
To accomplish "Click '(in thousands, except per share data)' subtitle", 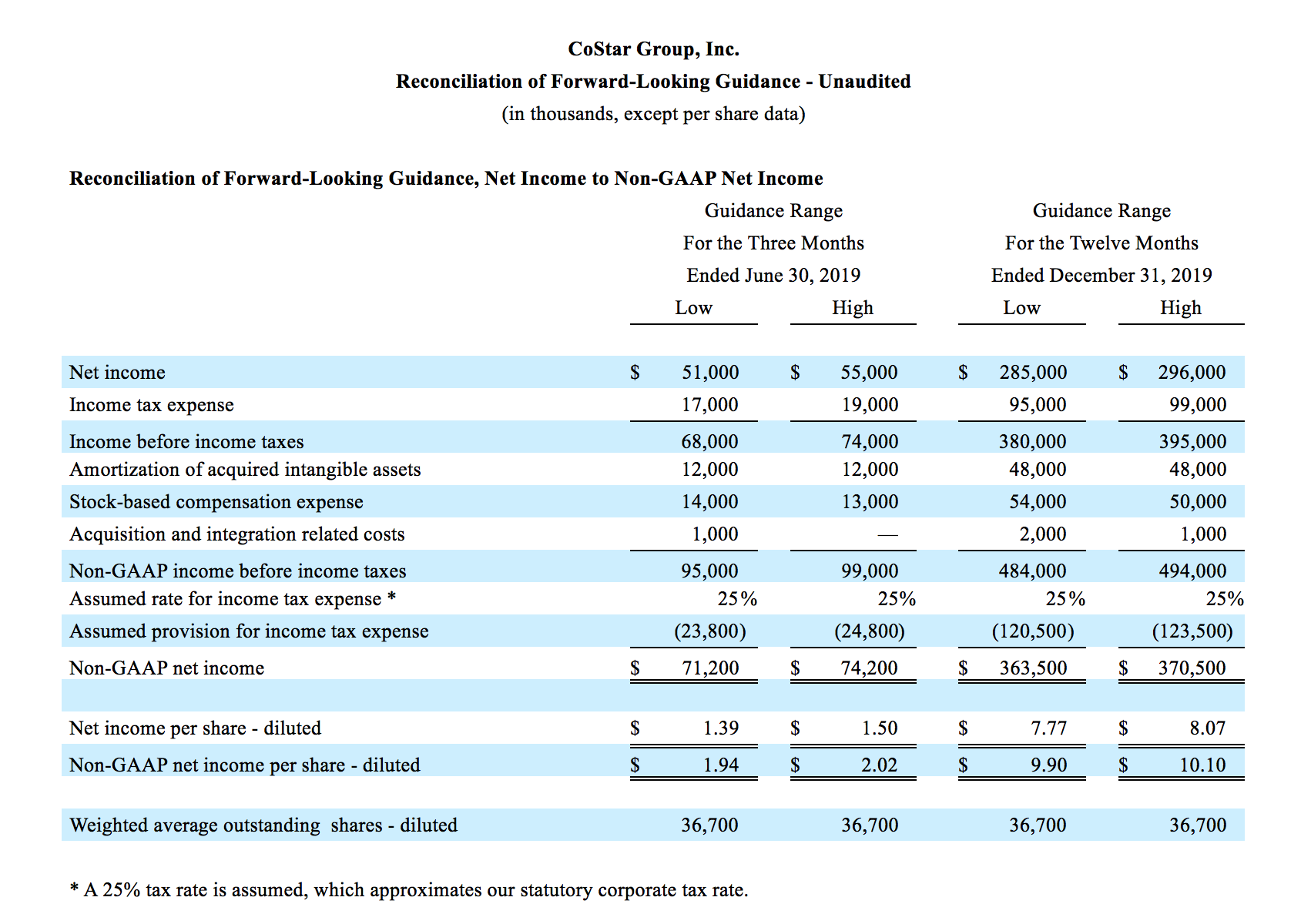I will coord(653,114).
